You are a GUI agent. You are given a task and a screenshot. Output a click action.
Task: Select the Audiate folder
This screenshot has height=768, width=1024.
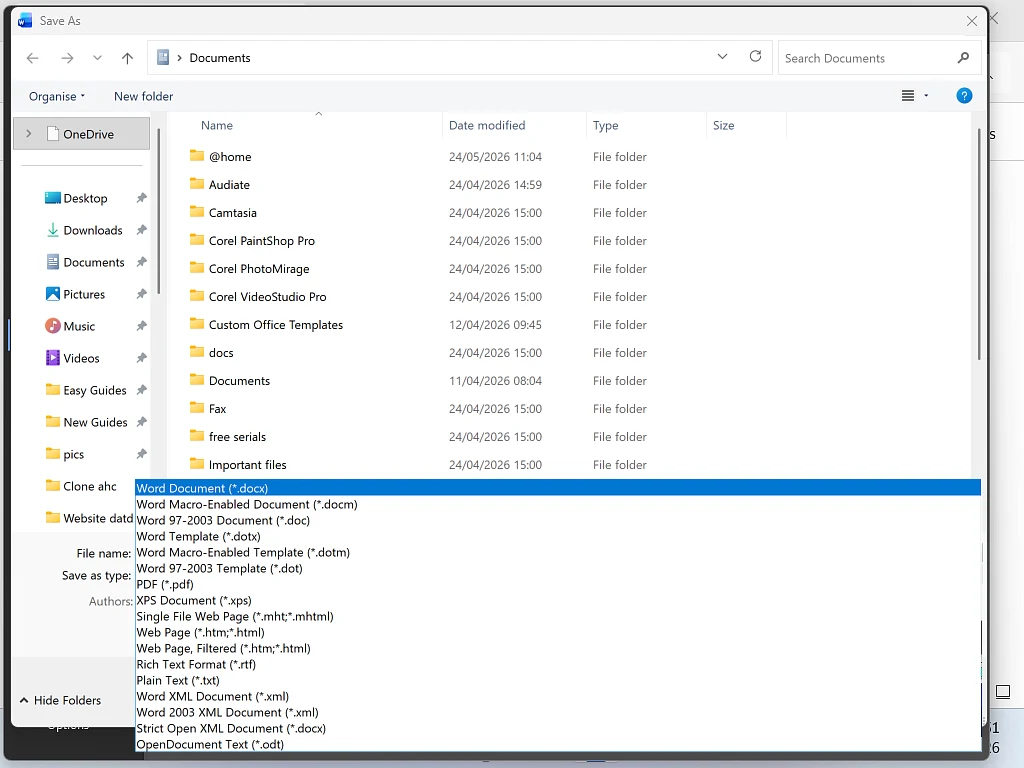[229, 185]
